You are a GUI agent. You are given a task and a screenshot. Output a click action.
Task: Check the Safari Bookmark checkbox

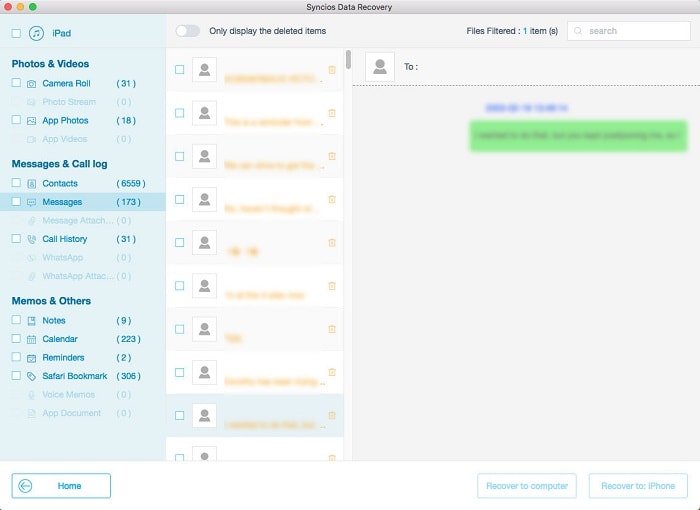click(16, 376)
